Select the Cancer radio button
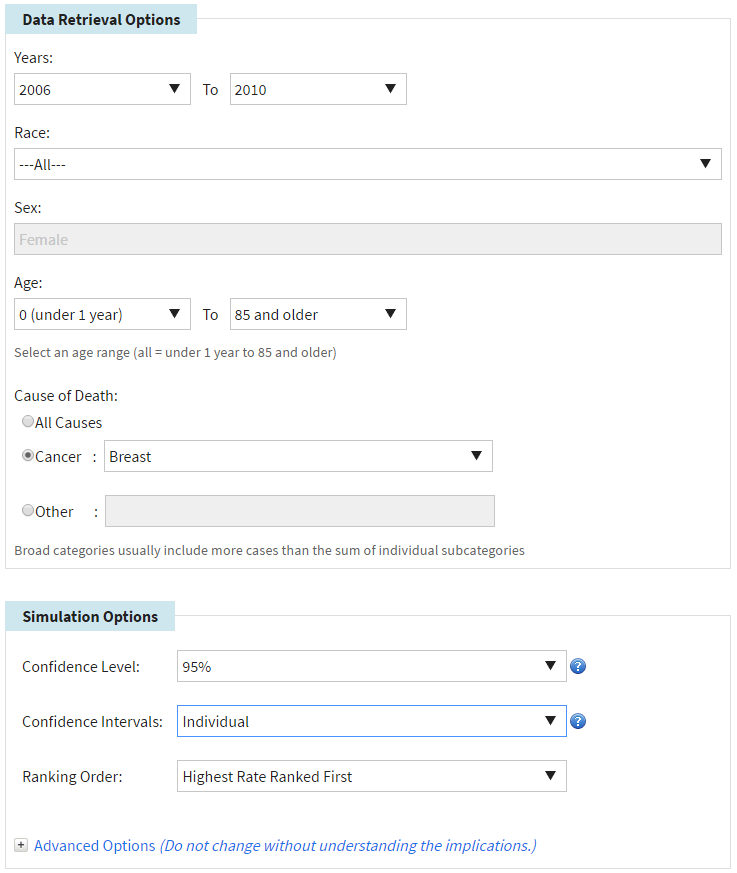 click(x=28, y=456)
